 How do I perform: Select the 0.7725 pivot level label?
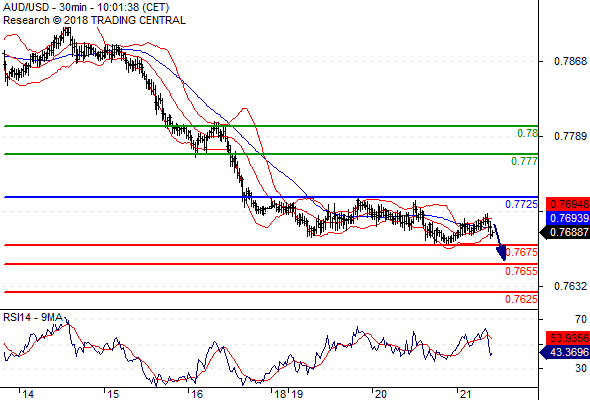[x=521, y=204]
